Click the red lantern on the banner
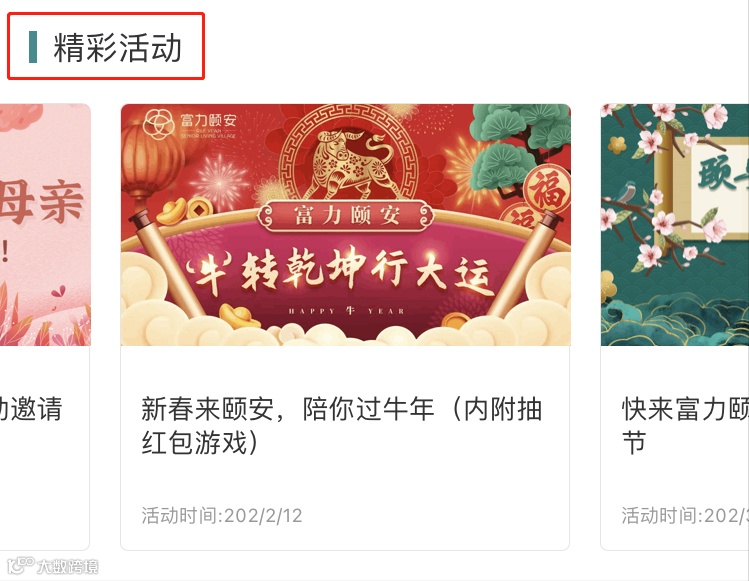 tap(149, 160)
